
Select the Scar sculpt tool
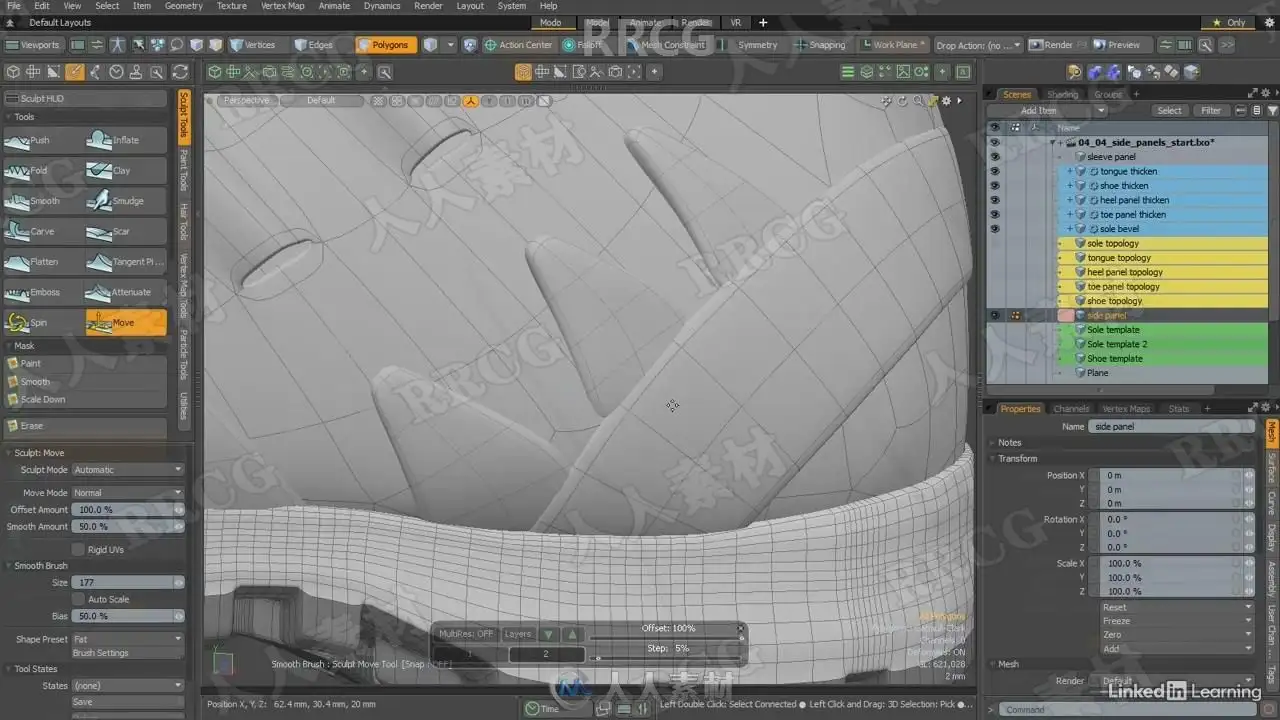(126, 232)
